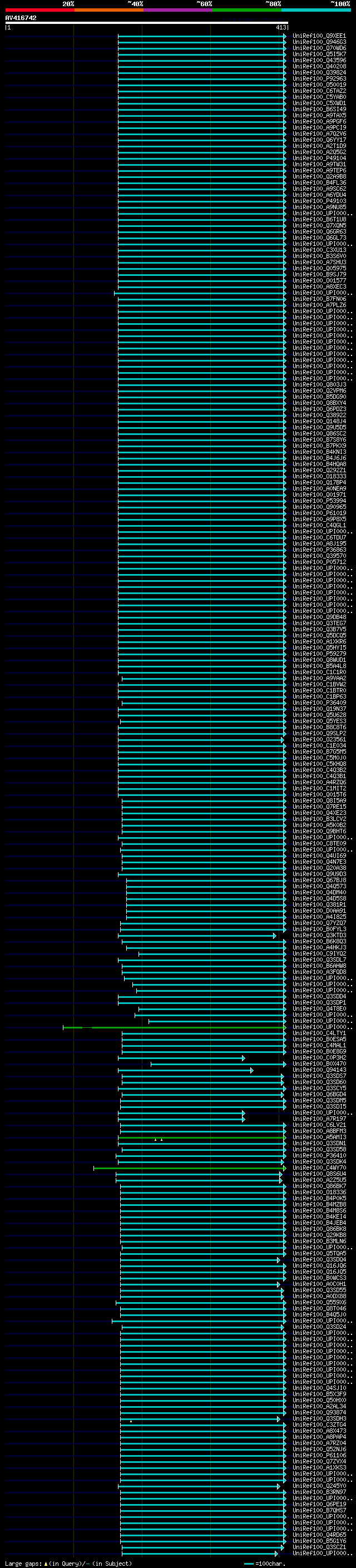Click the UniRef100_C5YAB0 entry
This screenshot has width=356, height=1568.
pyautogui.click(x=319, y=97)
